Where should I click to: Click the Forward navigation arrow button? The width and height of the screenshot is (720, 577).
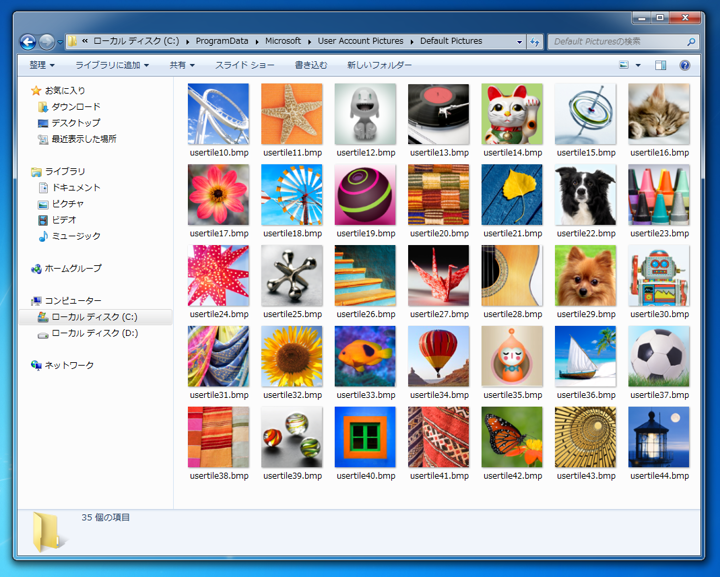46,42
